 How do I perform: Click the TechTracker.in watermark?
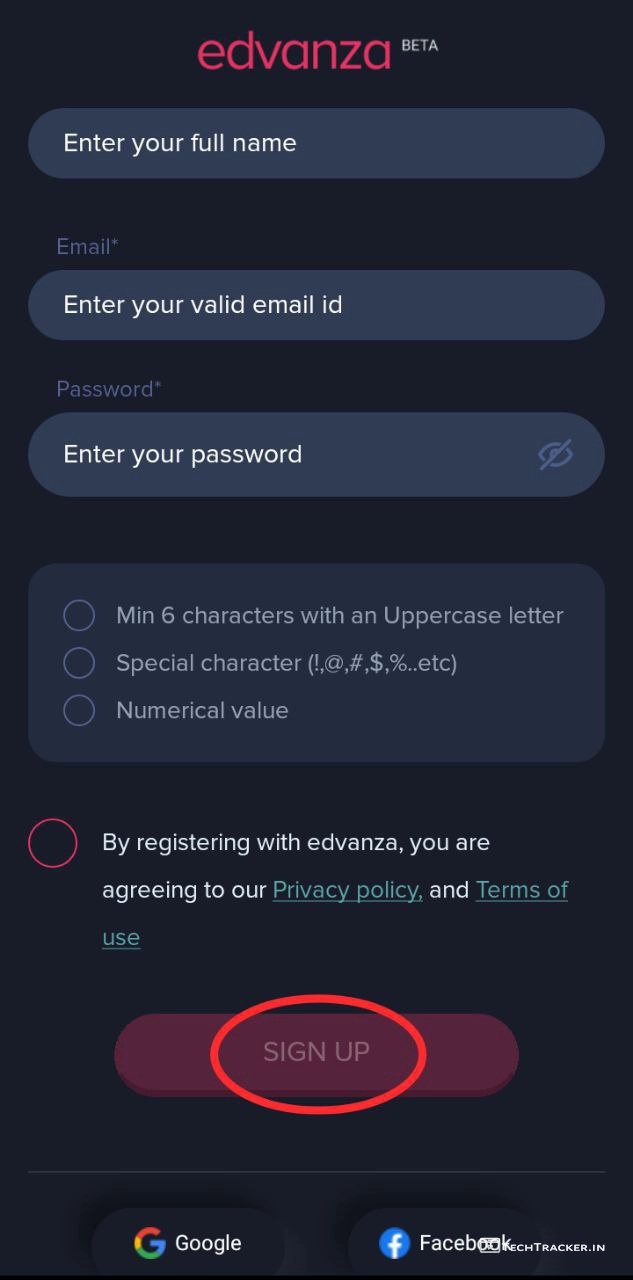[545, 1247]
